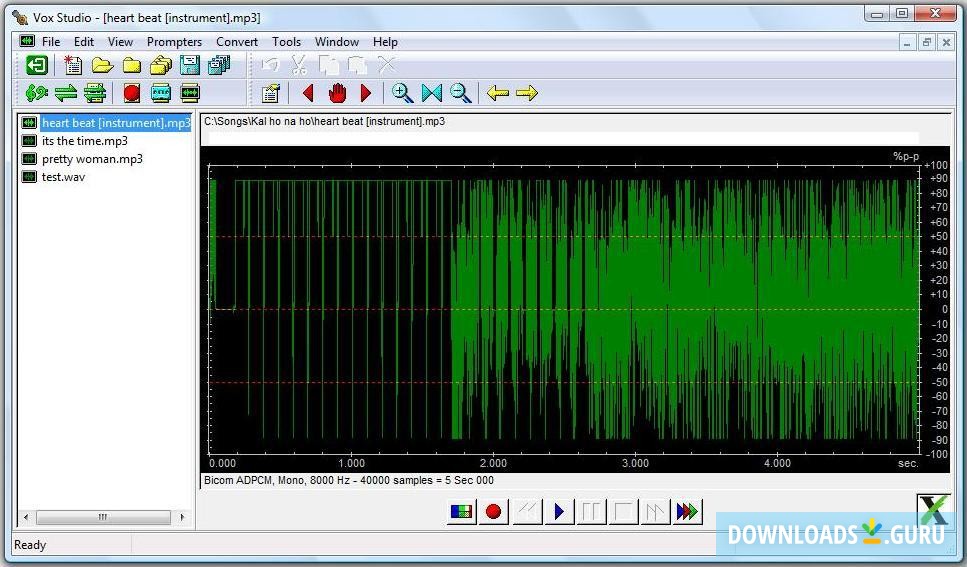Open the Convert menu

coord(237,42)
